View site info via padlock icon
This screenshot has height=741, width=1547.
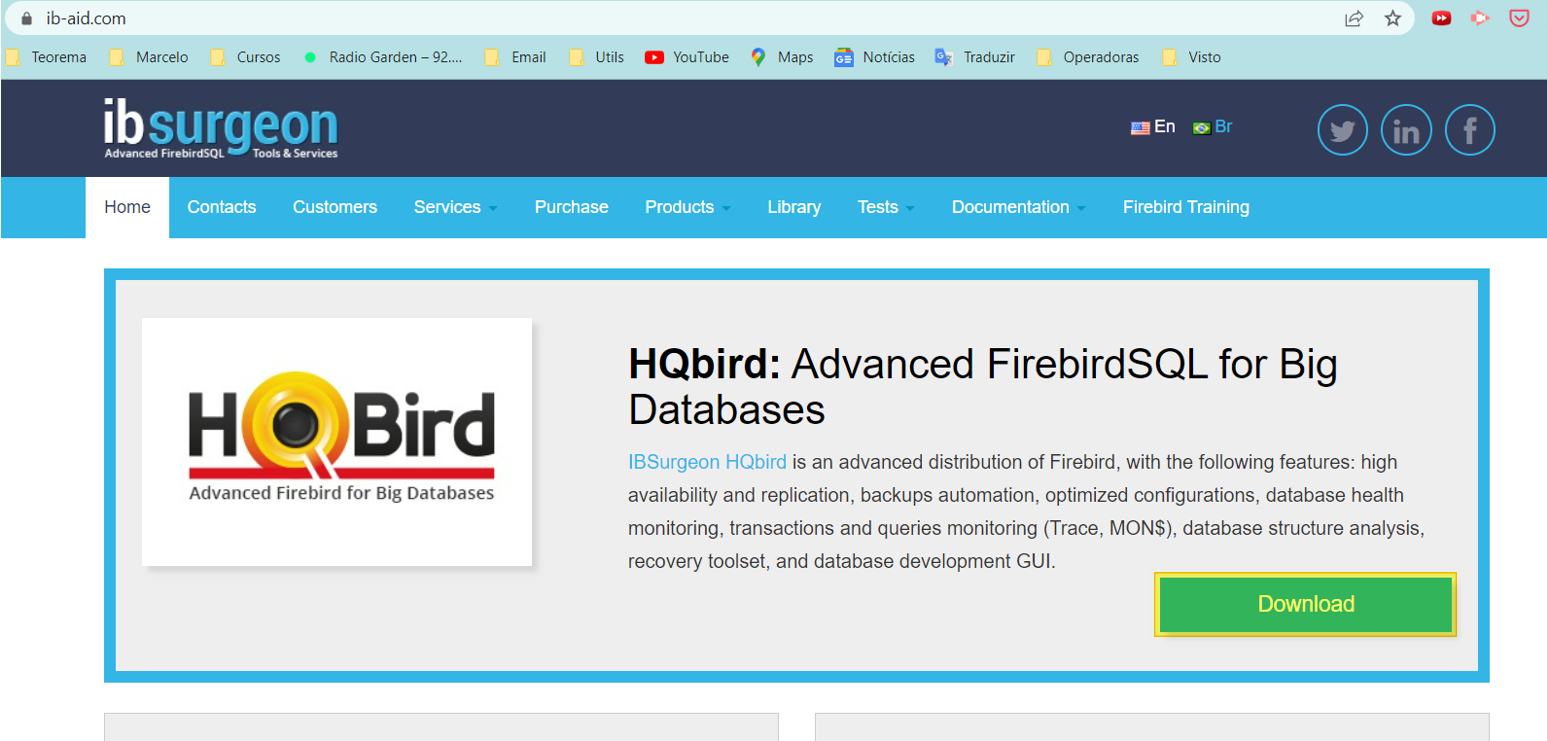pyautogui.click(x=26, y=18)
